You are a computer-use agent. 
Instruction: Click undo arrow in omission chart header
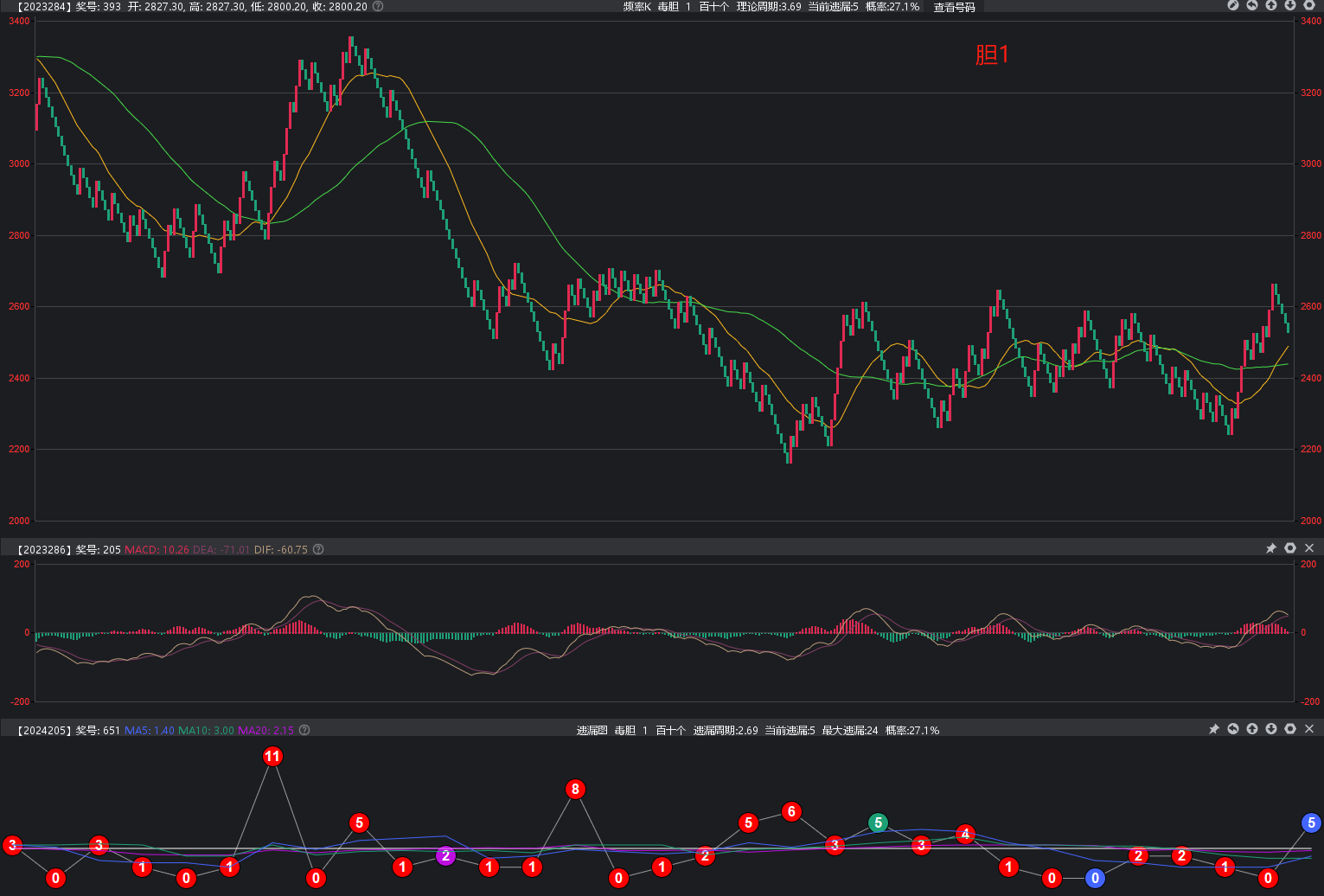pos(1233,729)
